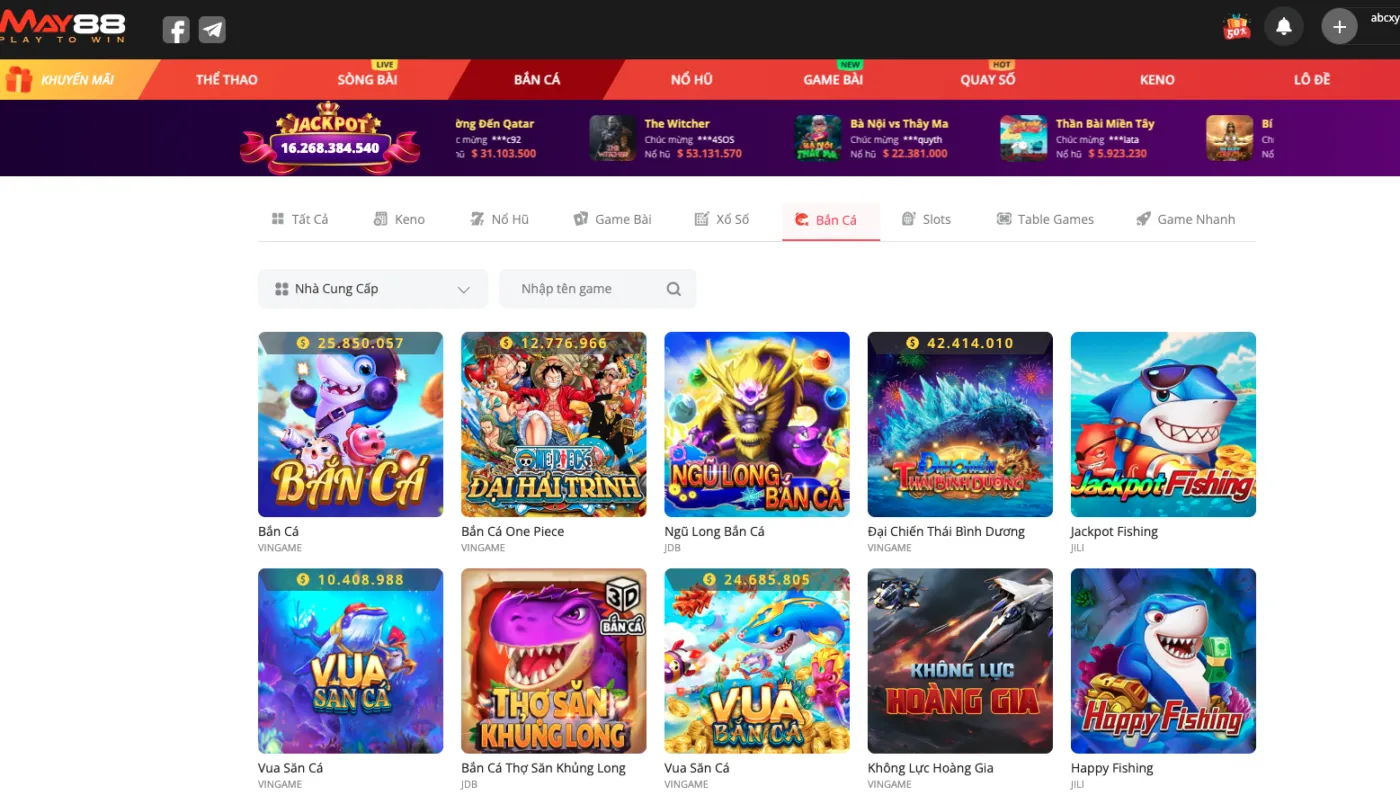The height and width of the screenshot is (795, 1400).
Task: Open the Happy Fishing game thumbnail
Action: tap(1163, 661)
